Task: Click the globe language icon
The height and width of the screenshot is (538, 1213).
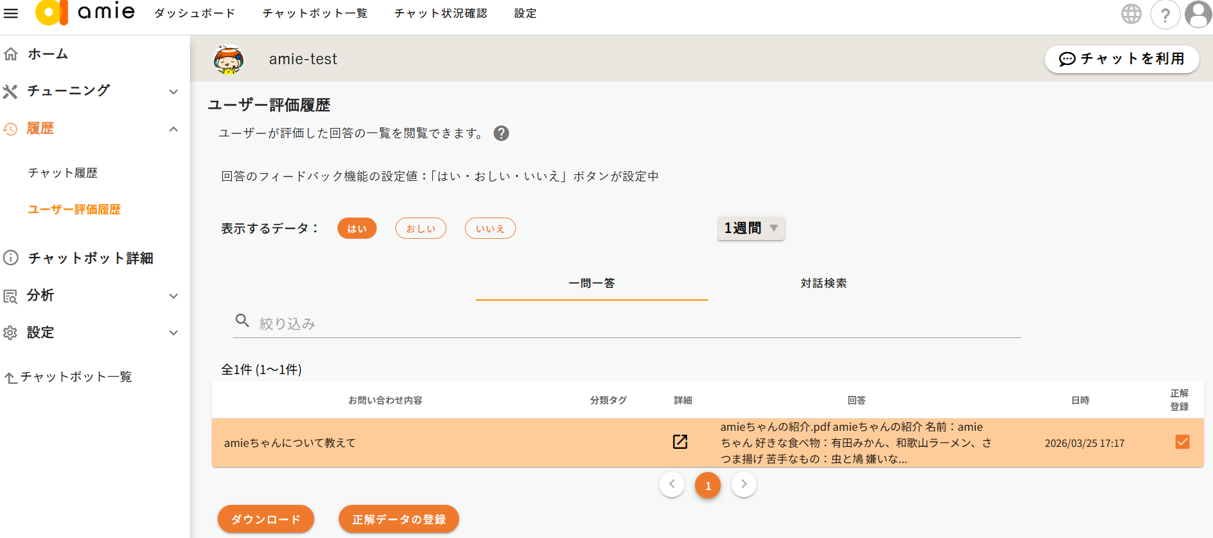Action: click(x=1131, y=14)
